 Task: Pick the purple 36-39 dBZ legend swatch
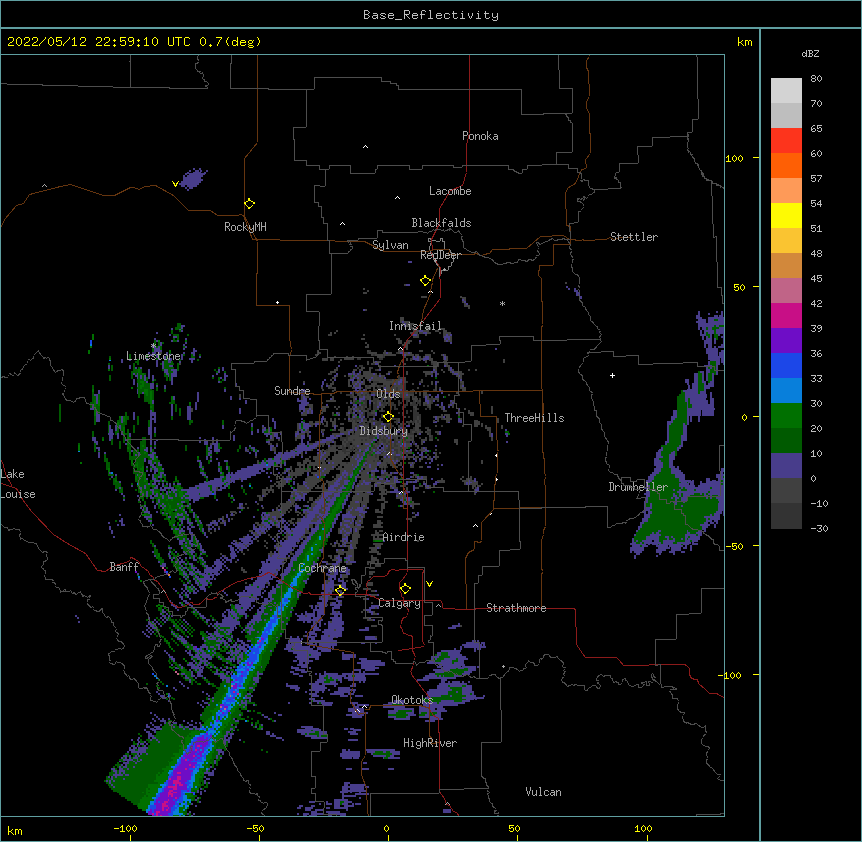pos(786,341)
